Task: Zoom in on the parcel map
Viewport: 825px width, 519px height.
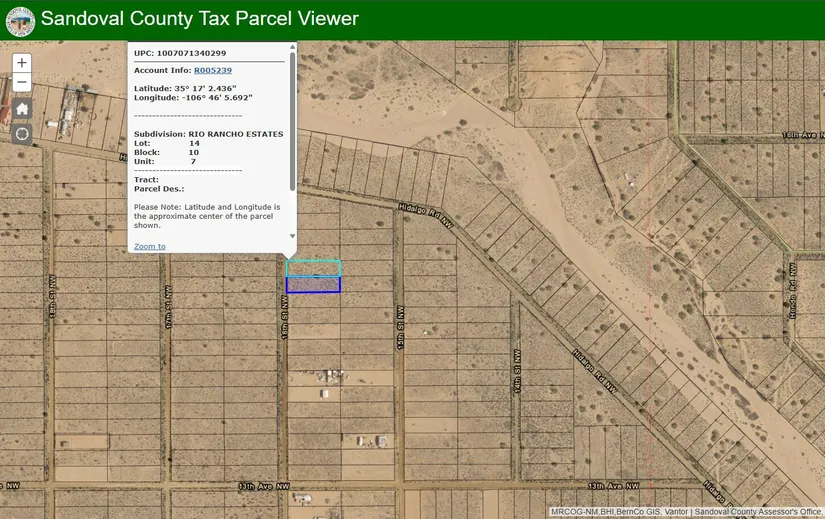Action: pyautogui.click(x=22, y=62)
